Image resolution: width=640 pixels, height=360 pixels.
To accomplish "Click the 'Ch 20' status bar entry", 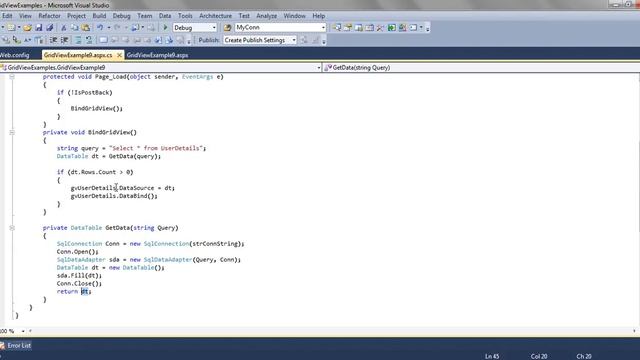I will (584, 356).
